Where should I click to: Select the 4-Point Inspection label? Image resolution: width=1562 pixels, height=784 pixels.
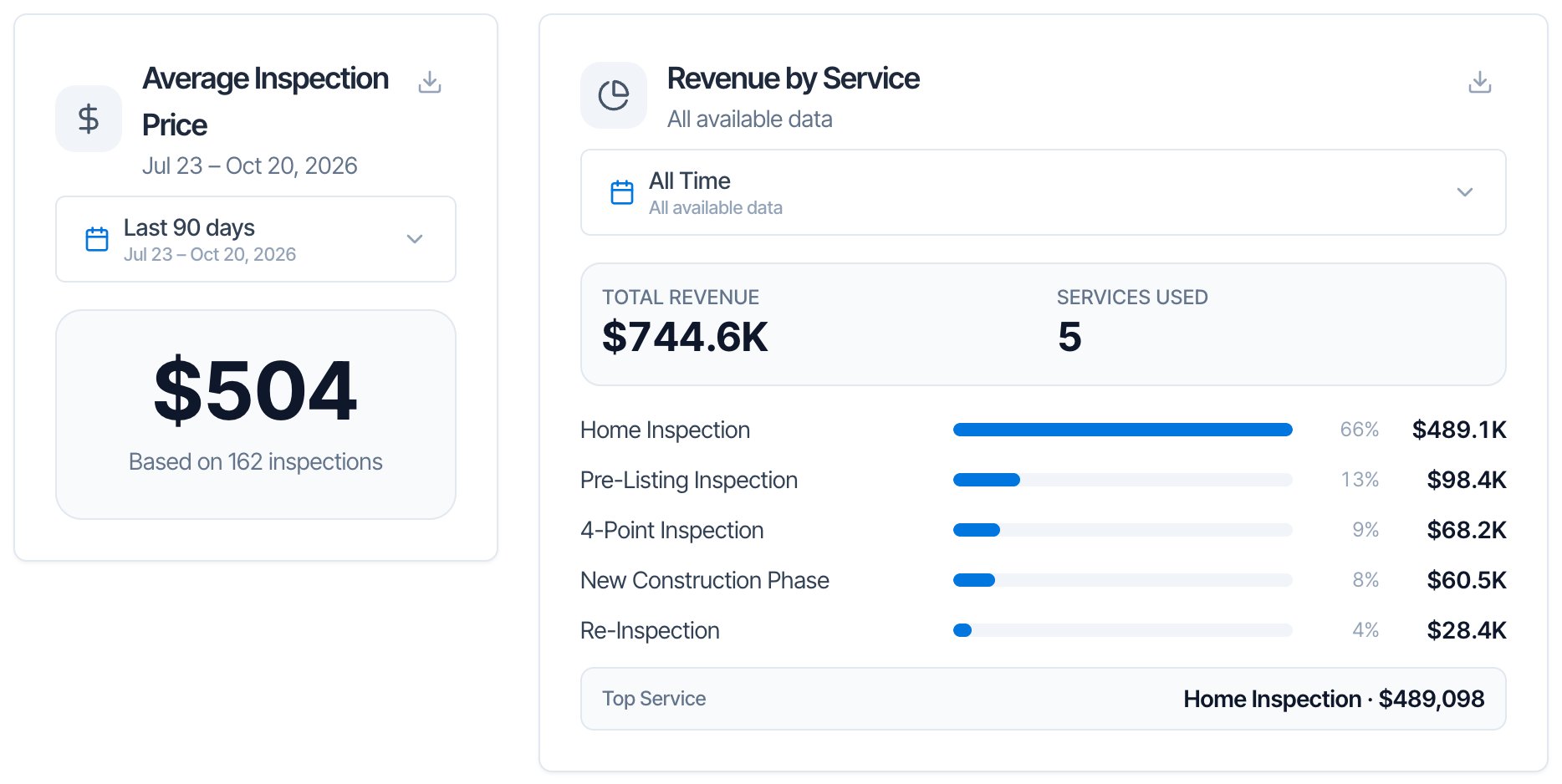[672, 530]
